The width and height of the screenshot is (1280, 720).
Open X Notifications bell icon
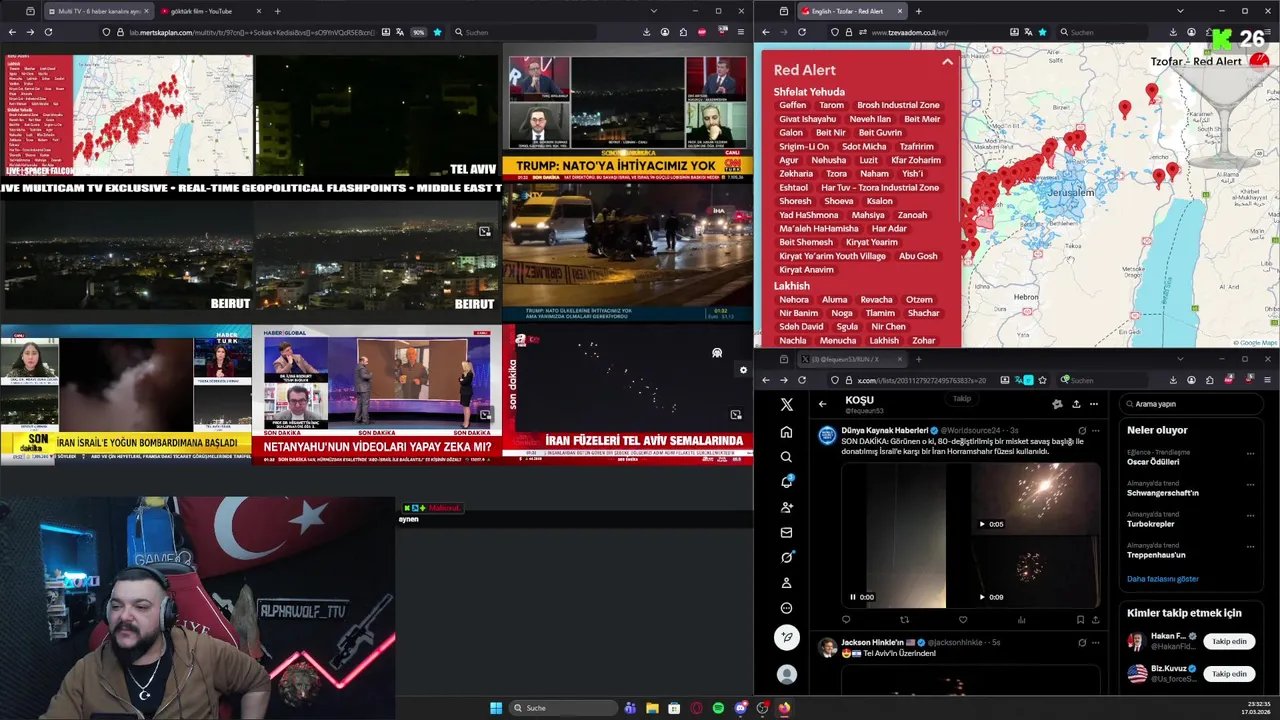coord(787,482)
